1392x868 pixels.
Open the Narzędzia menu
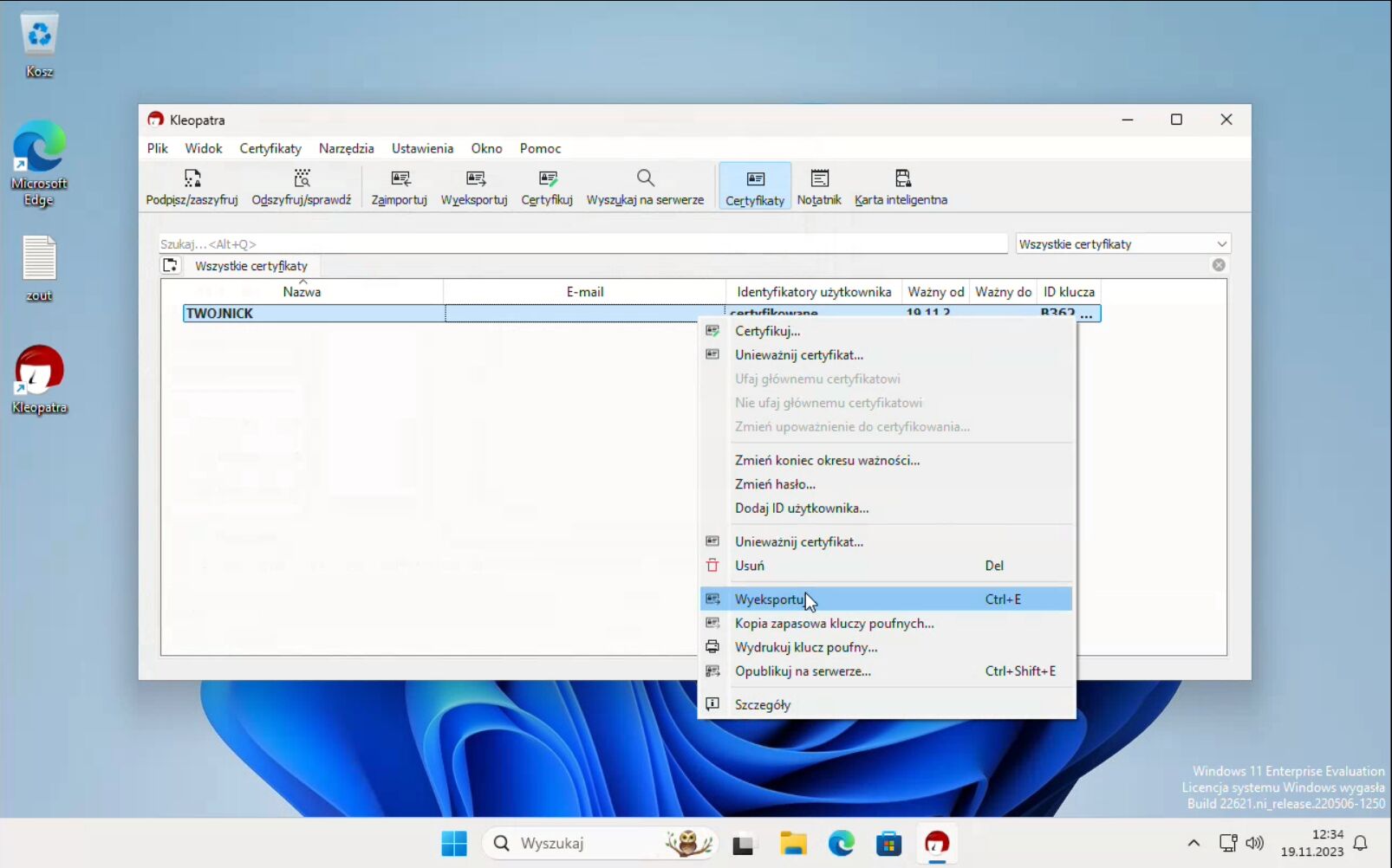pos(346,148)
